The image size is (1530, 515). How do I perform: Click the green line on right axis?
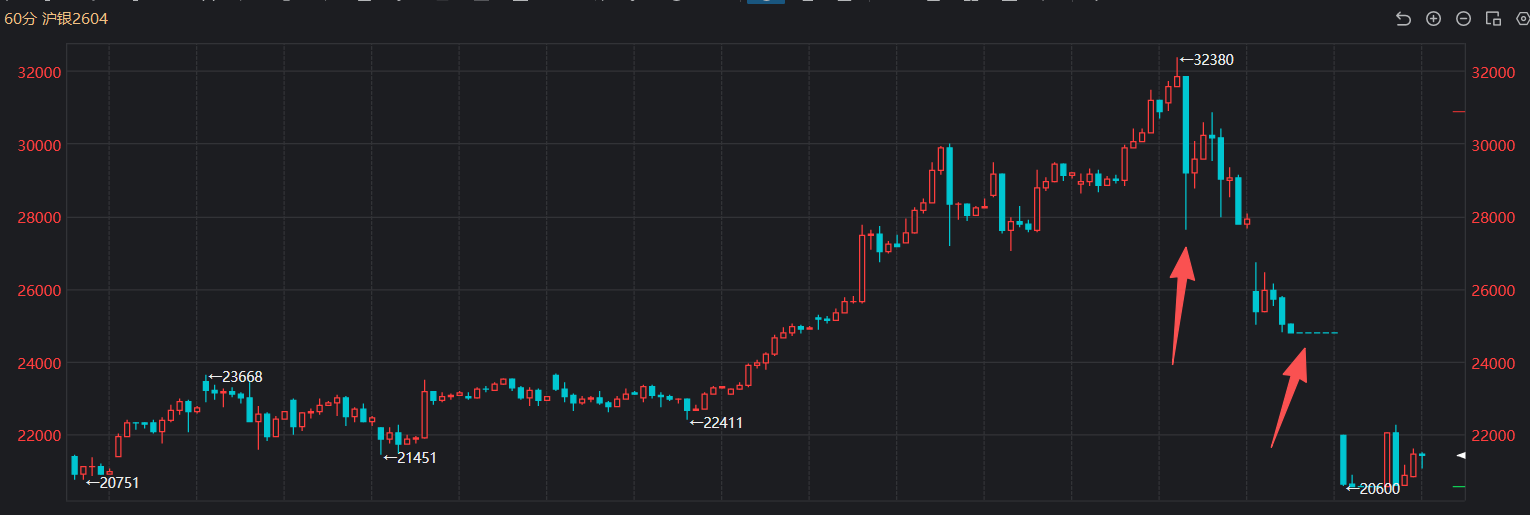[1459, 487]
